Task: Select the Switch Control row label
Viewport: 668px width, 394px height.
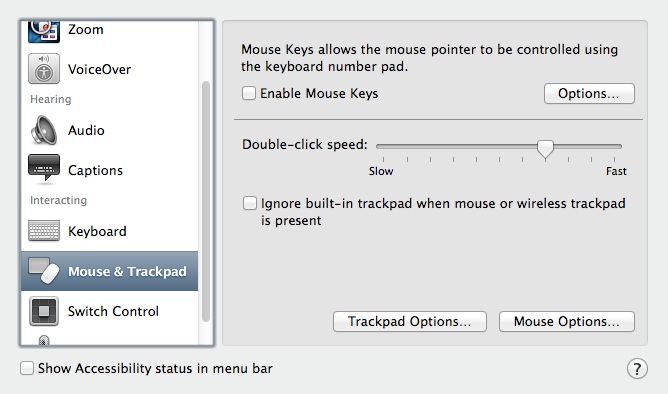Action: click(x=113, y=311)
